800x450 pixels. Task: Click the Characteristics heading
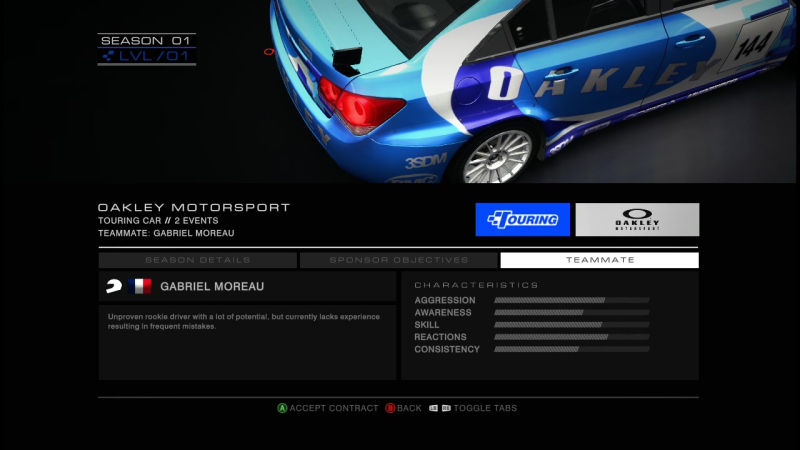(477, 285)
